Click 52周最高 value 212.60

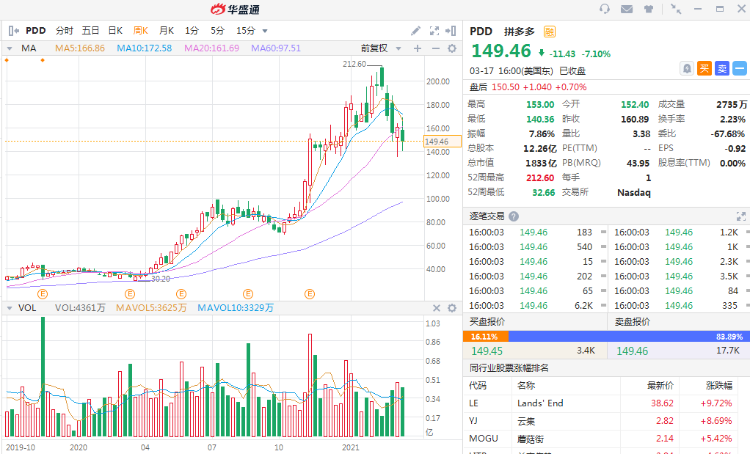click(540, 178)
